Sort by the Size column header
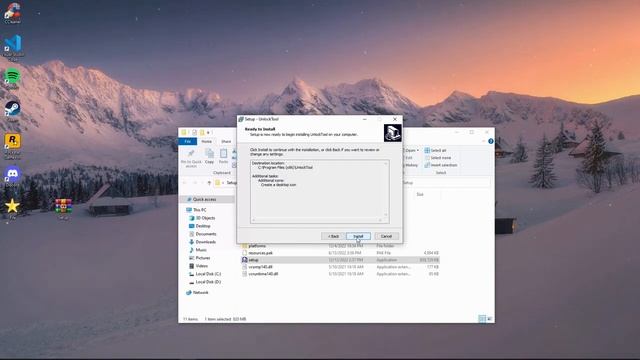Viewport: 640px width, 360px height. pos(420,194)
